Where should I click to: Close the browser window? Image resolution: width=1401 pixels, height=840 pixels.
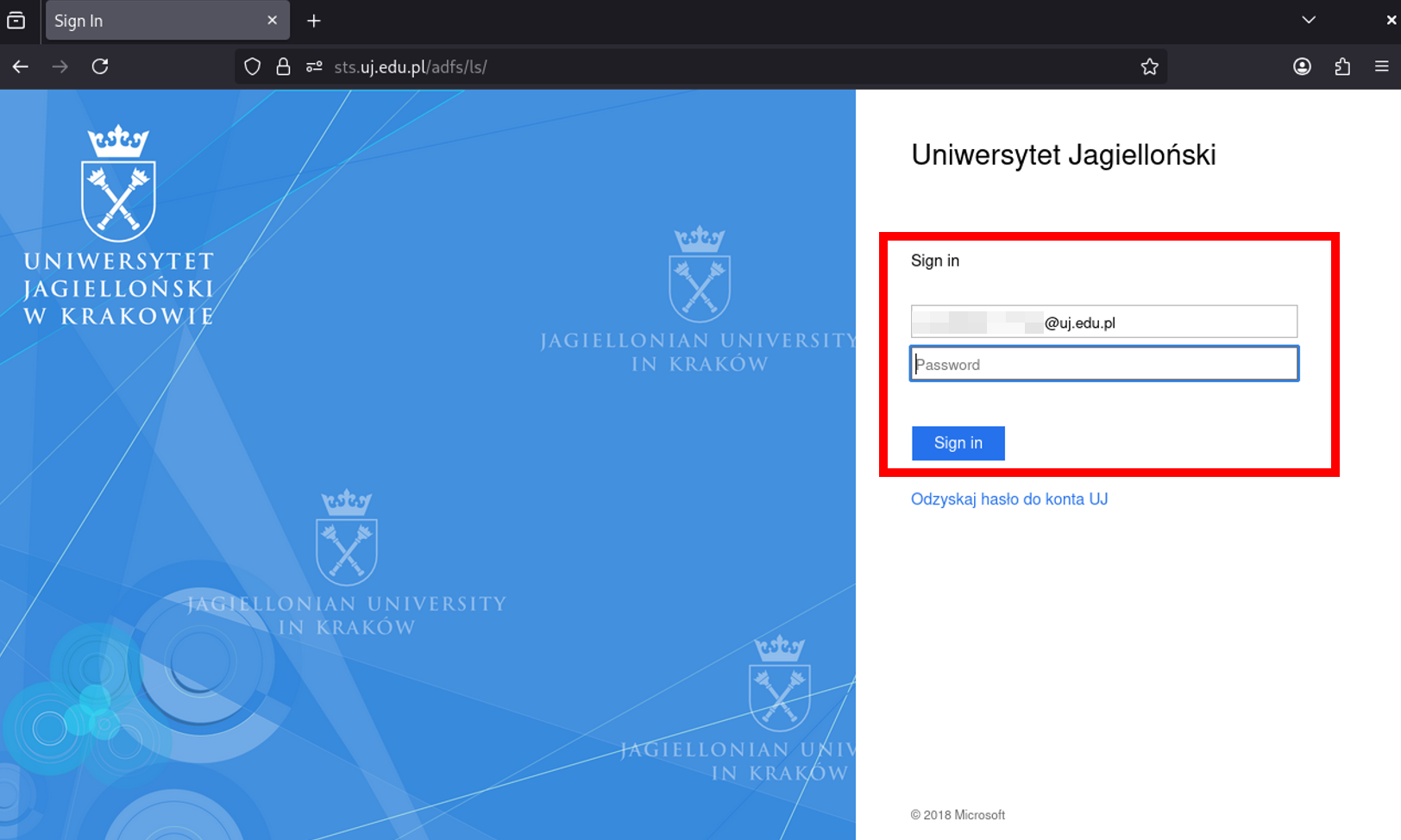(1391, 20)
